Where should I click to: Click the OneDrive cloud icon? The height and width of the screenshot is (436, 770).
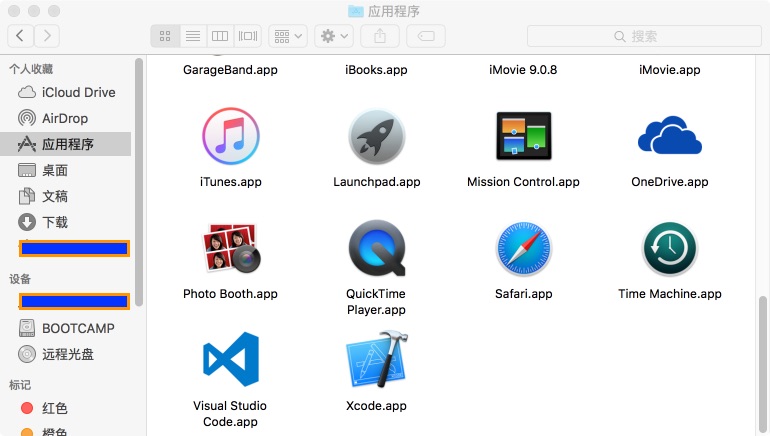[x=670, y=135]
